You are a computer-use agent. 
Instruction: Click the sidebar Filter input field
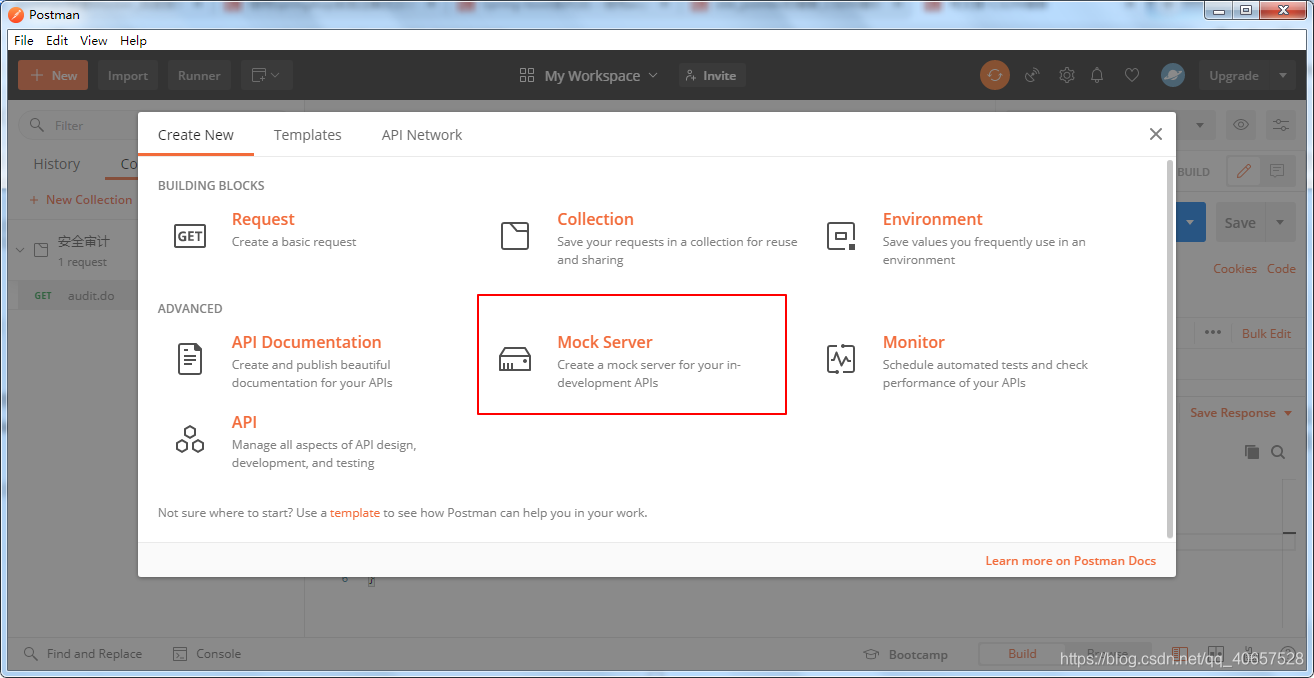click(x=80, y=125)
